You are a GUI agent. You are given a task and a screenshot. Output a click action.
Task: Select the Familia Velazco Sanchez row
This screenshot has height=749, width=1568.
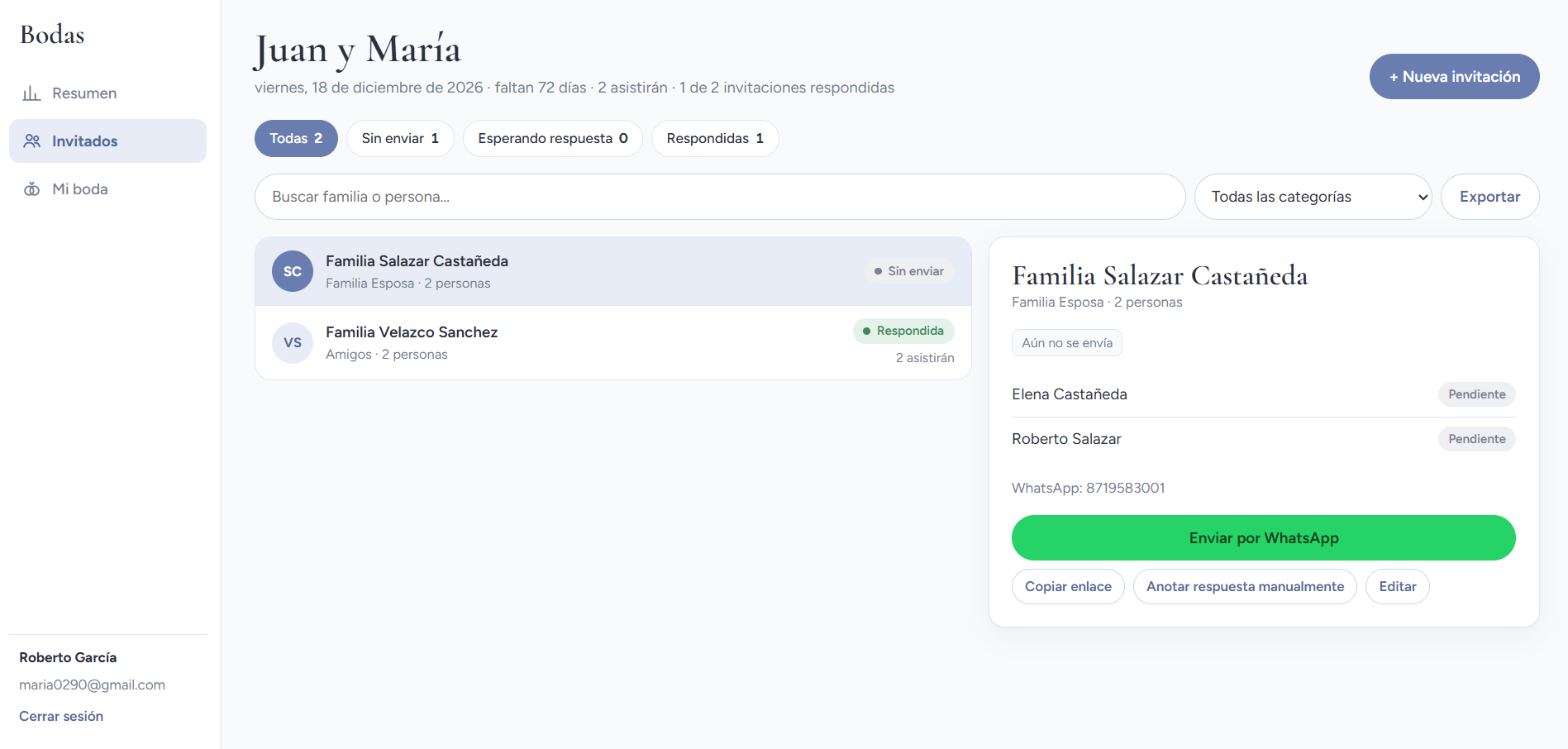(613, 343)
